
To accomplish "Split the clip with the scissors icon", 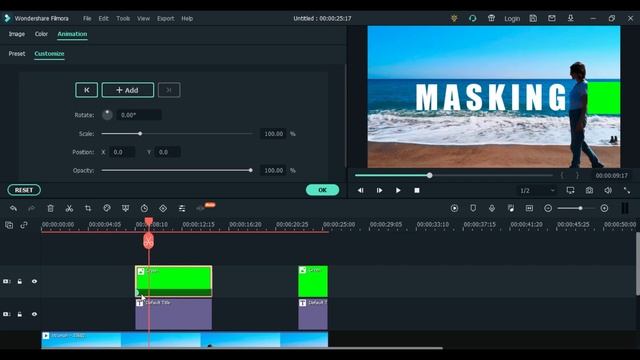I will coord(69,208).
